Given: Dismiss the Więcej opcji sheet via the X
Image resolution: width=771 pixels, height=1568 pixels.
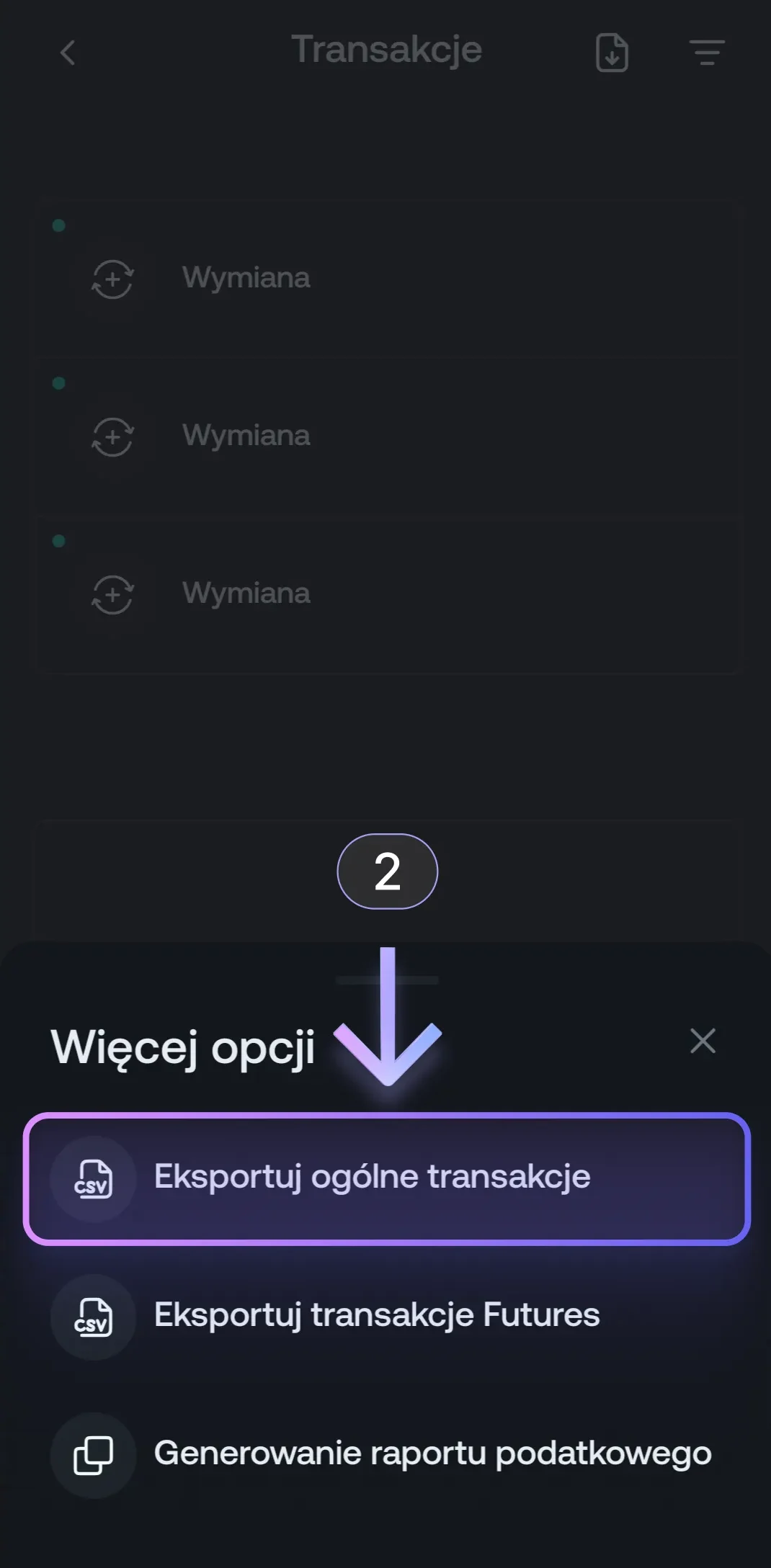Looking at the screenshot, I should pyautogui.click(x=703, y=1041).
